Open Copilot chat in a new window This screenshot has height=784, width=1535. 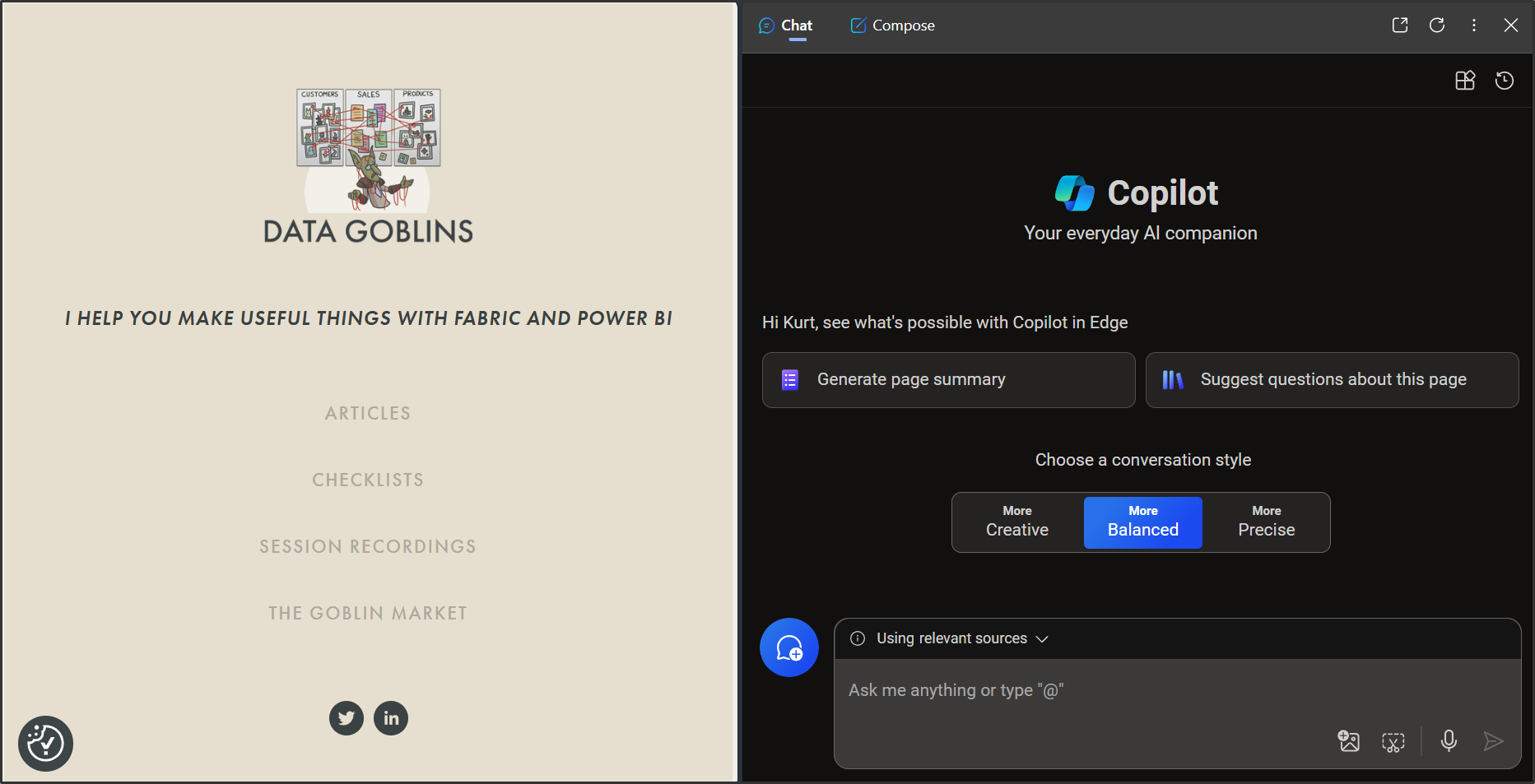click(1399, 25)
